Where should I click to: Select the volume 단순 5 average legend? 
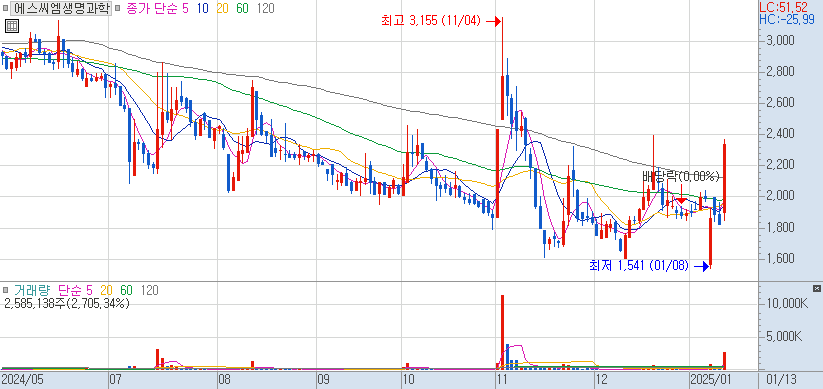point(75,289)
